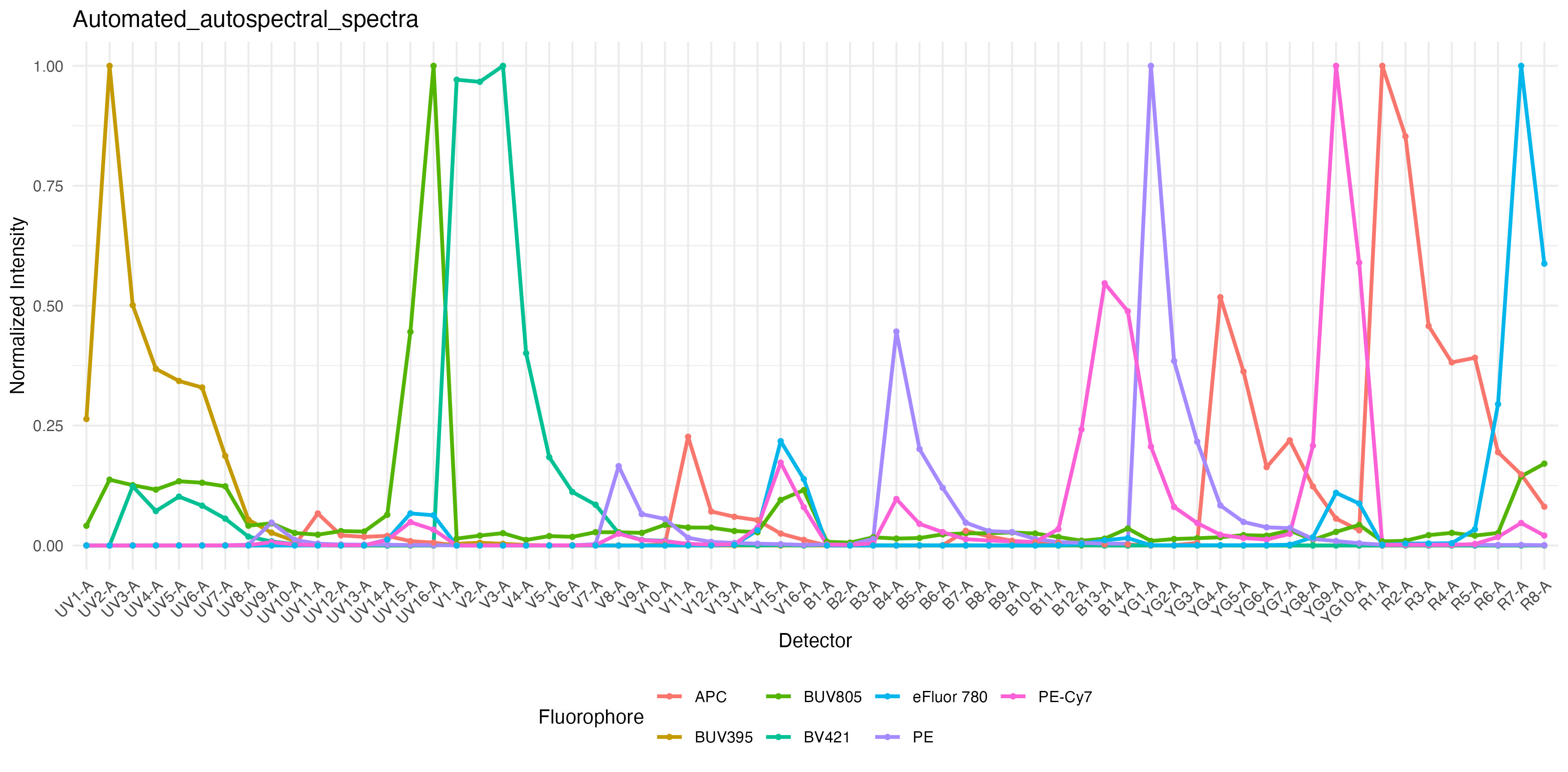This screenshot has height=772, width=1568.
Task: Click the YG1-A detector label
Action: click(x=1138, y=598)
